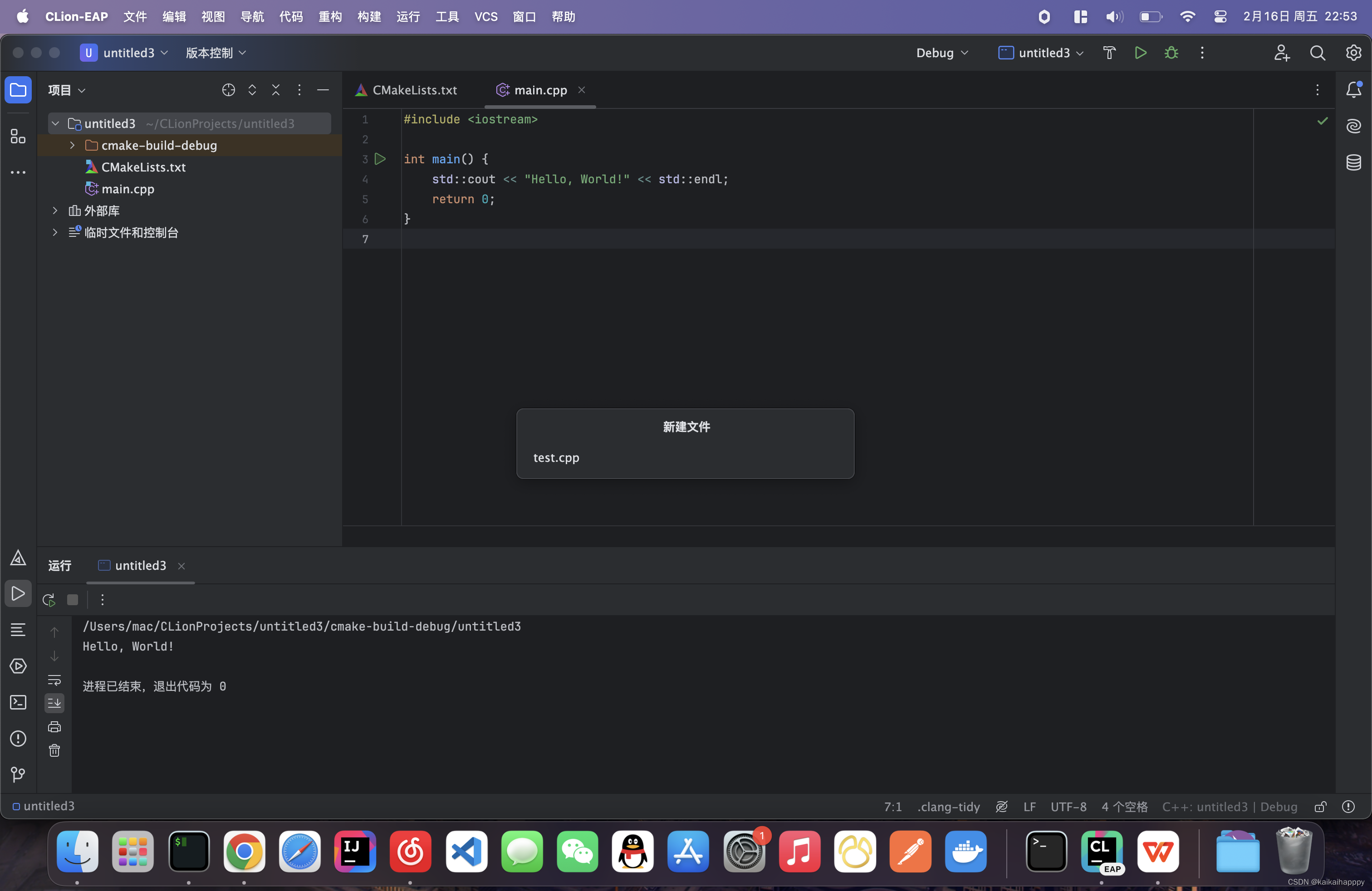Toggle soft-wrap in the run console

[x=54, y=680]
